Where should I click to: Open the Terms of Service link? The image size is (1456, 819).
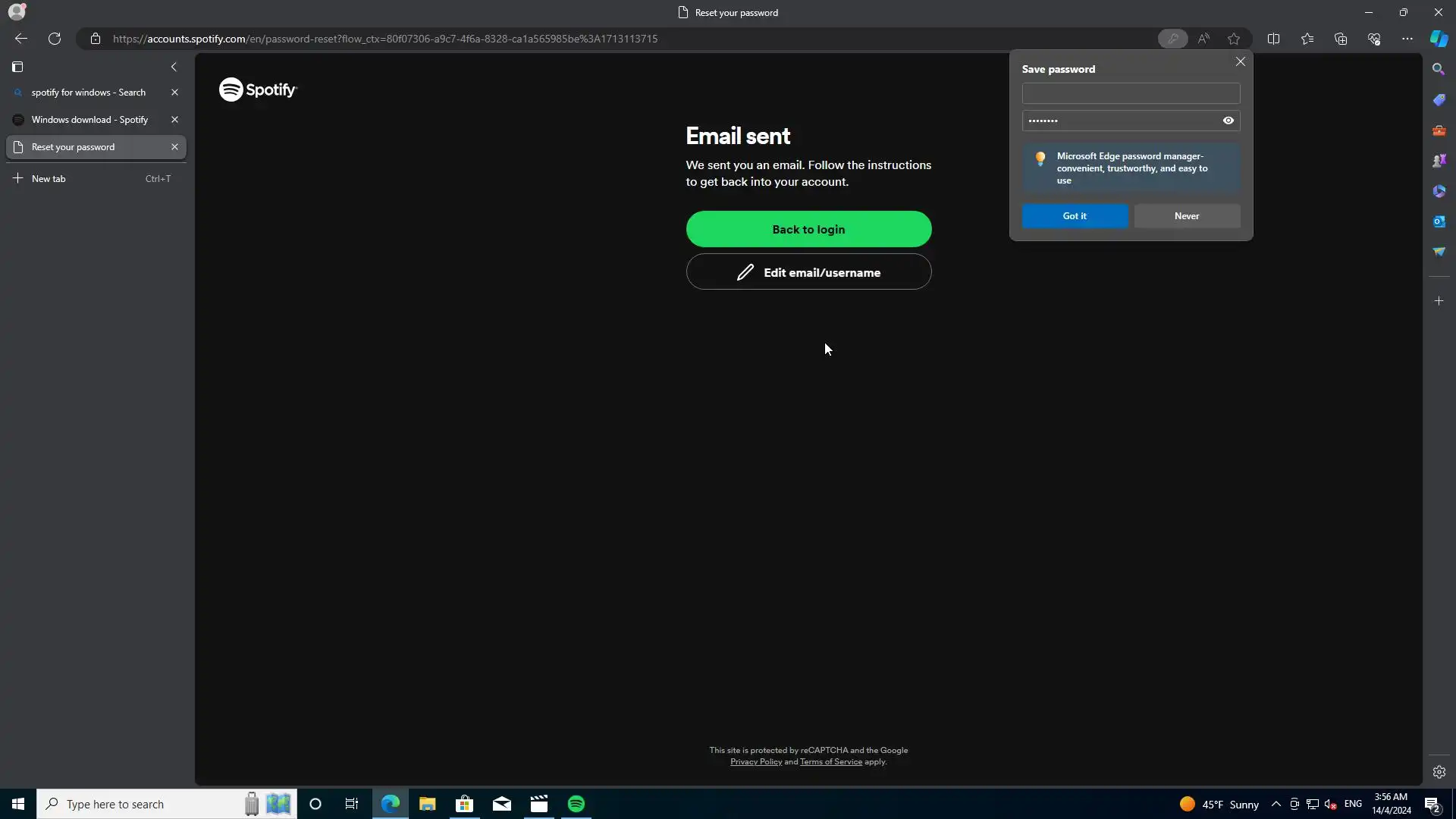point(830,762)
